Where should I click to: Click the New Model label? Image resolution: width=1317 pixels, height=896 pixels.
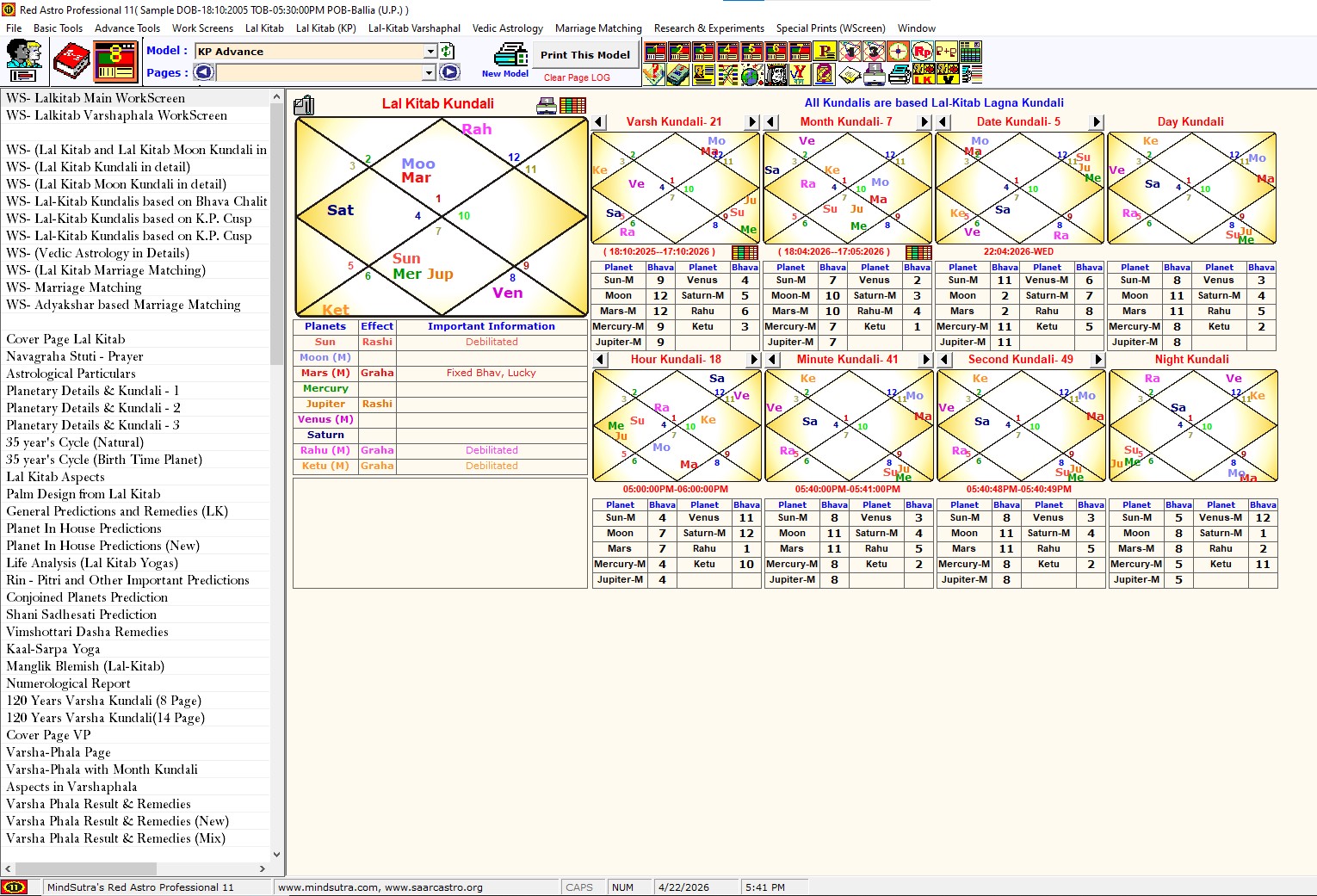(505, 74)
